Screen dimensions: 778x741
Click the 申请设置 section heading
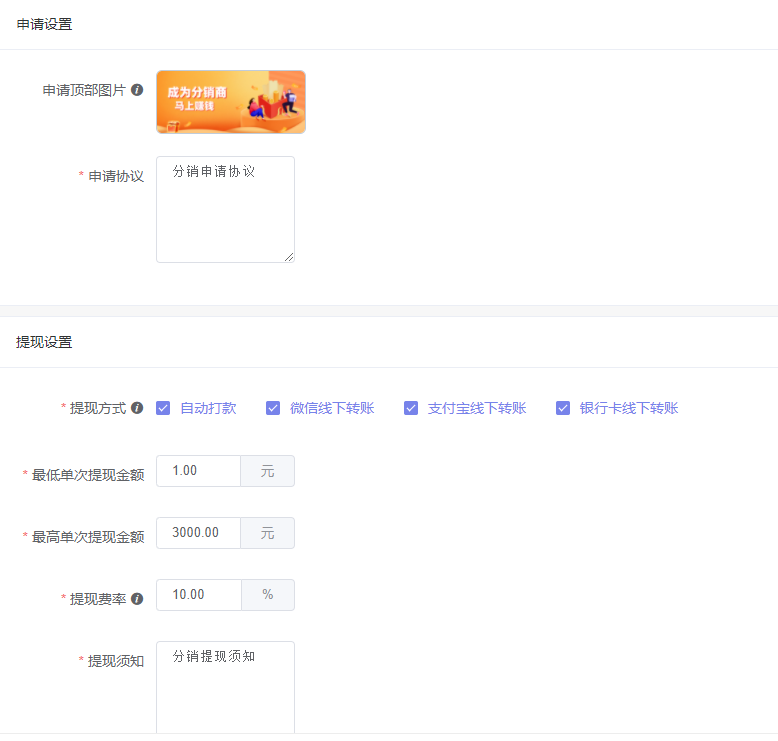[x=44, y=24]
